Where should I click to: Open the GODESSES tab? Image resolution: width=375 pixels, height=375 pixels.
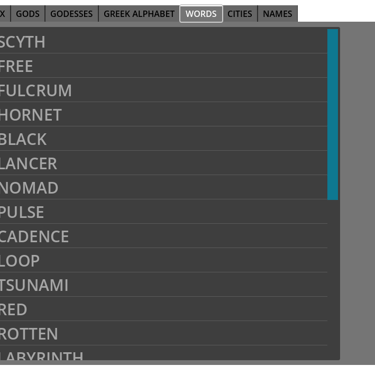click(x=71, y=14)
